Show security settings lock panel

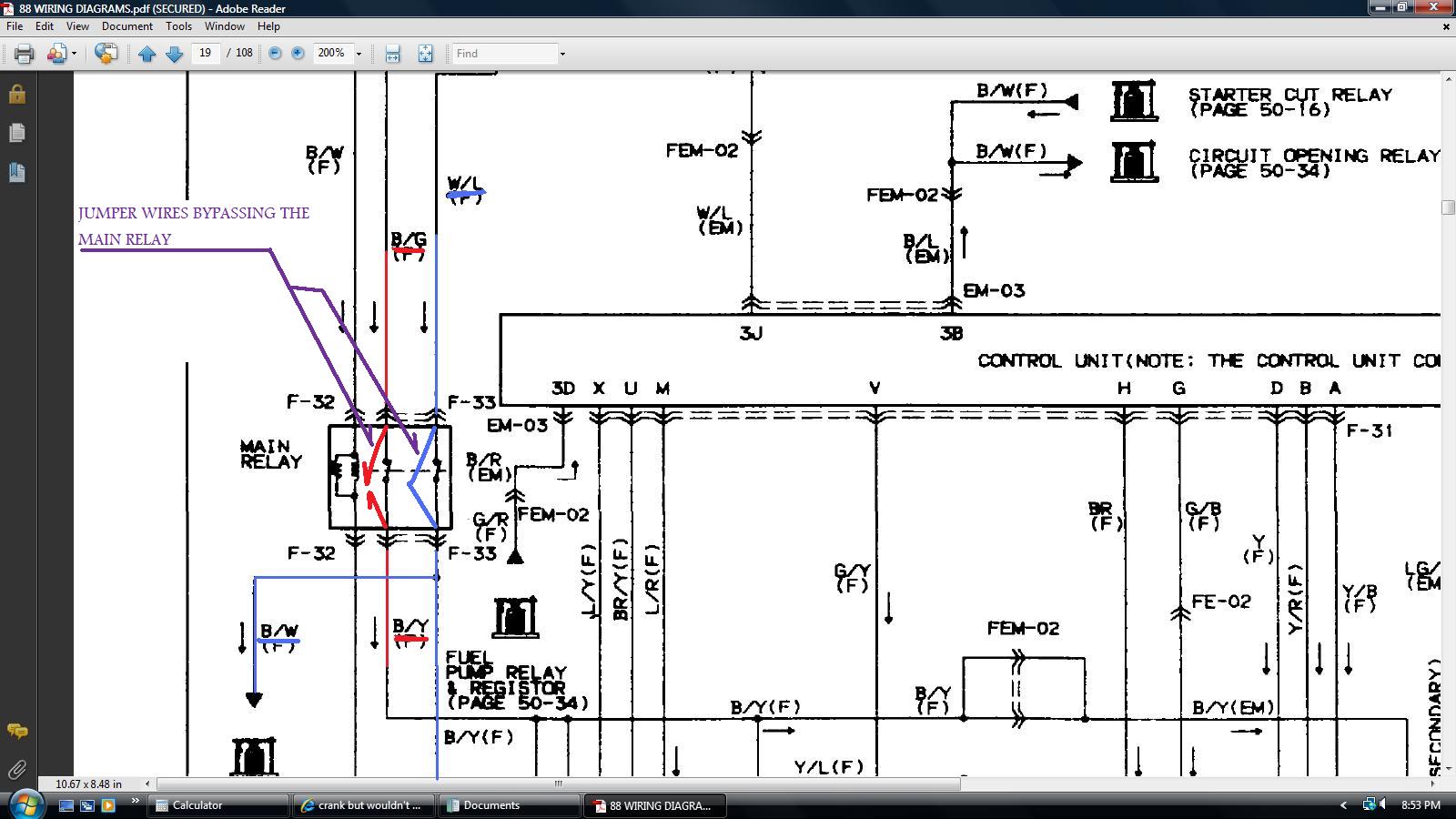(x=17, y=94)
